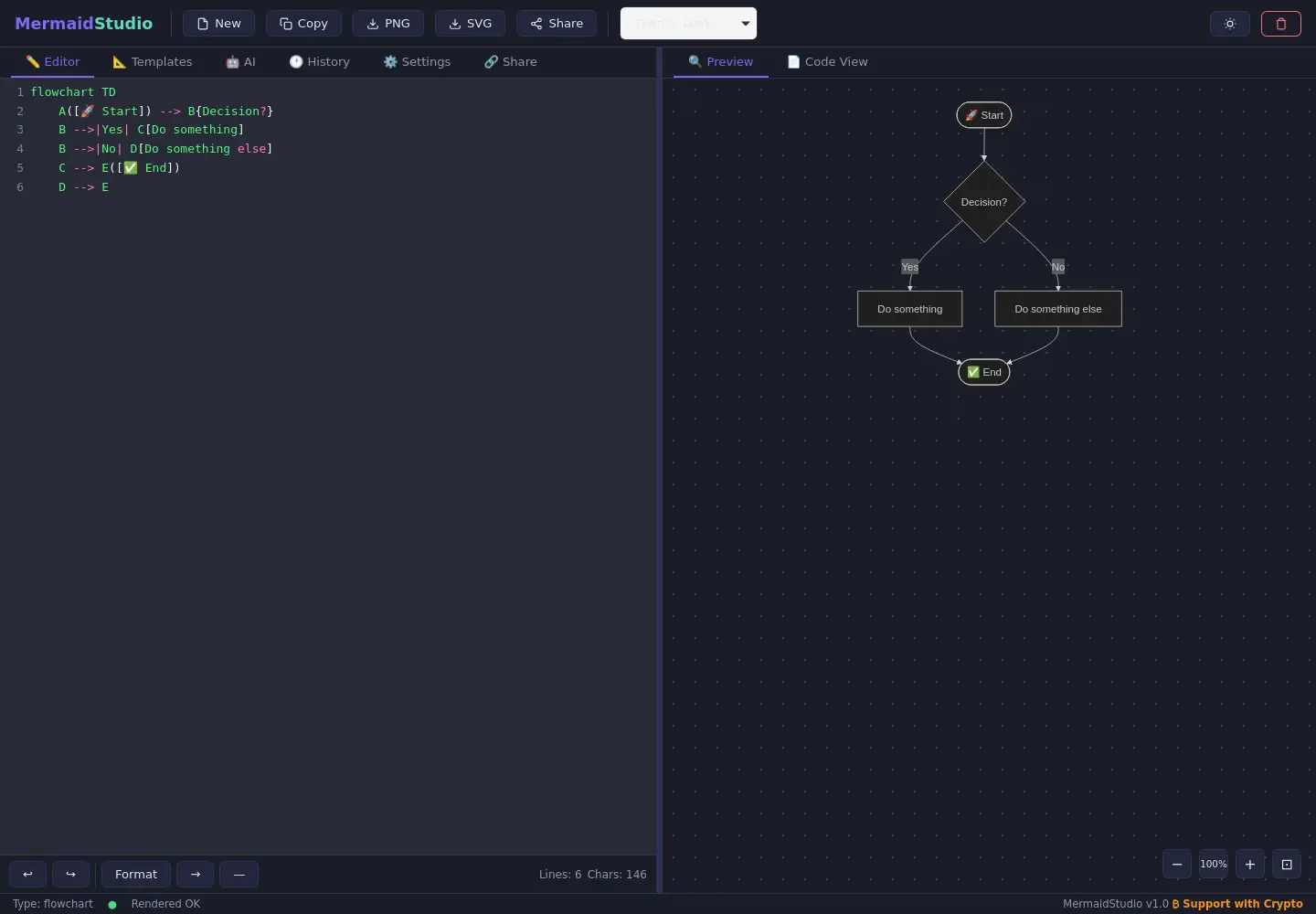Click the 'Do something' node
Viewport: 1316px width, 914px height.
910,309
